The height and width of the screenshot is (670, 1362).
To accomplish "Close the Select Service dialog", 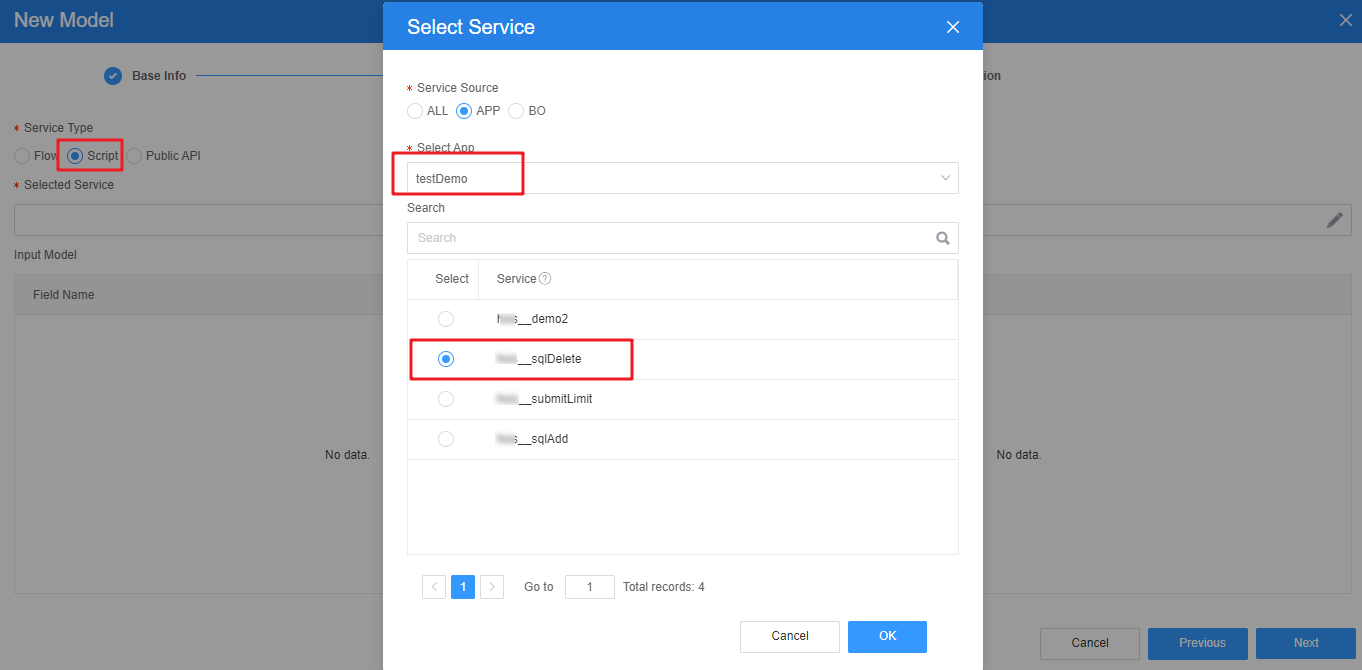I will tap(953, 28).
